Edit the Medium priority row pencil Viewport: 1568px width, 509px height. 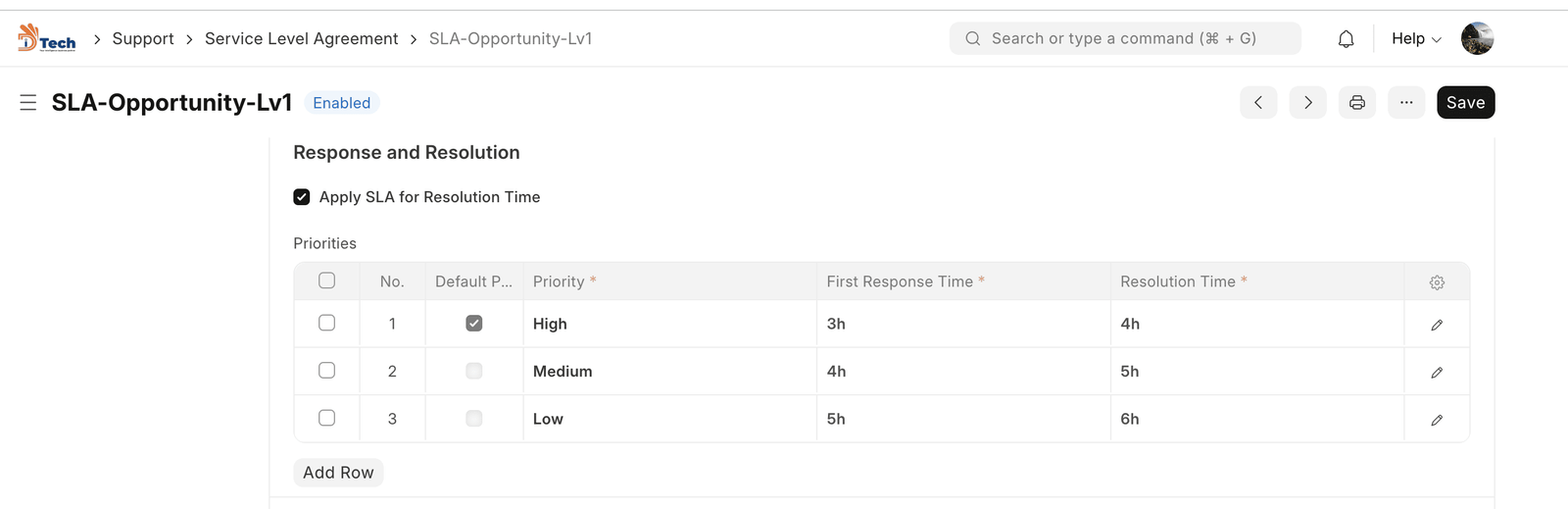tap(1437, 372)
